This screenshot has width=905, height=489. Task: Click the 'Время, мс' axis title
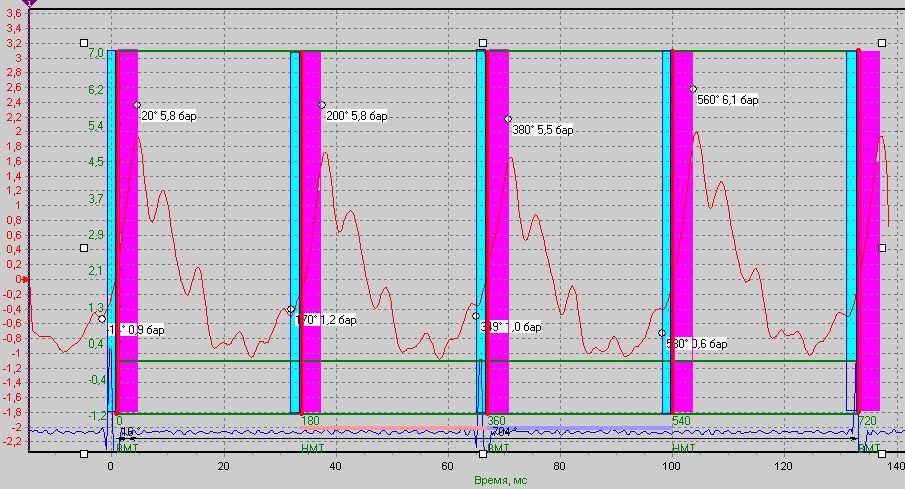tap(500, 480)
